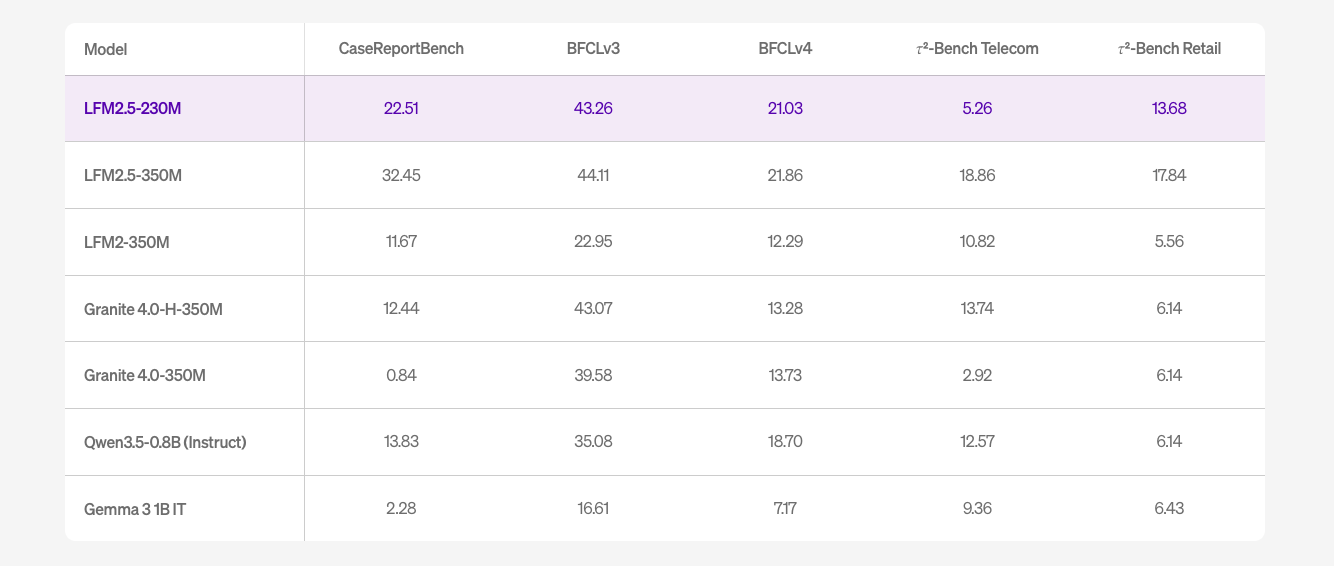This screenshot has width=1334, height=566.
Task: Select the Granite 4.0-H-350M model name
Action: coord(153,309)
